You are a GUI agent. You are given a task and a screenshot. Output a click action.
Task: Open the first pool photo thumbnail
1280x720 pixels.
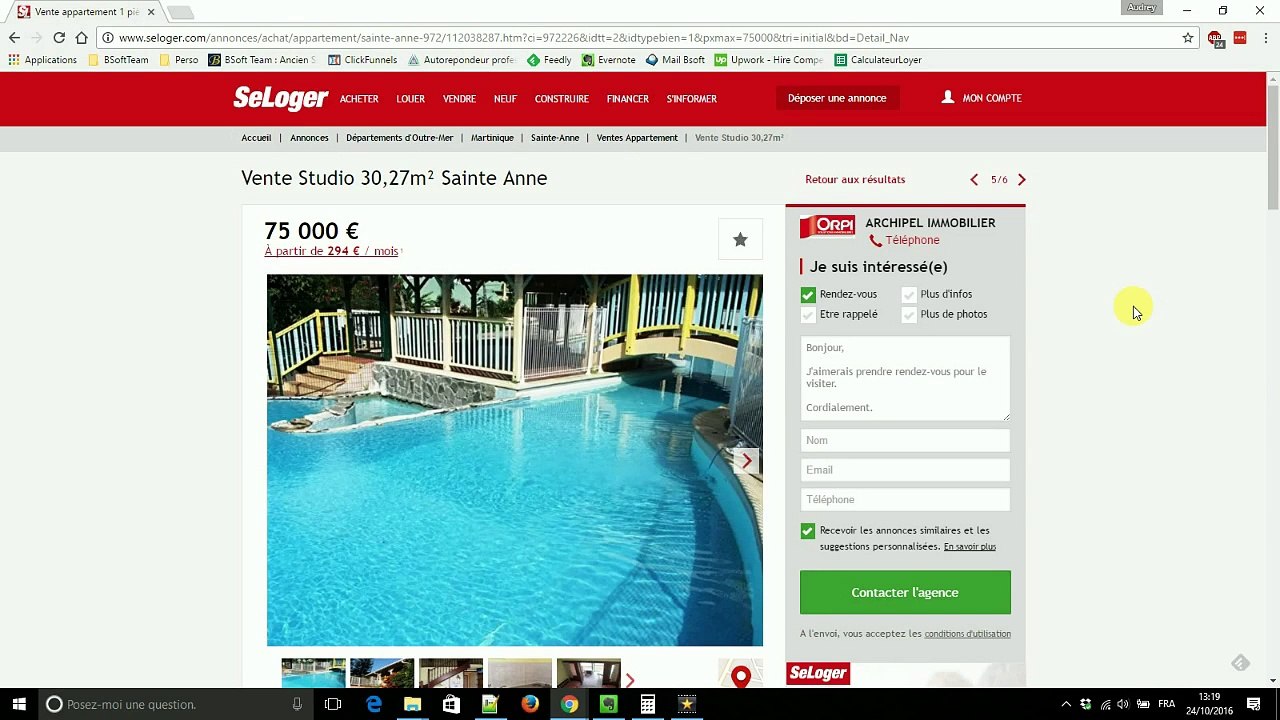313,673
